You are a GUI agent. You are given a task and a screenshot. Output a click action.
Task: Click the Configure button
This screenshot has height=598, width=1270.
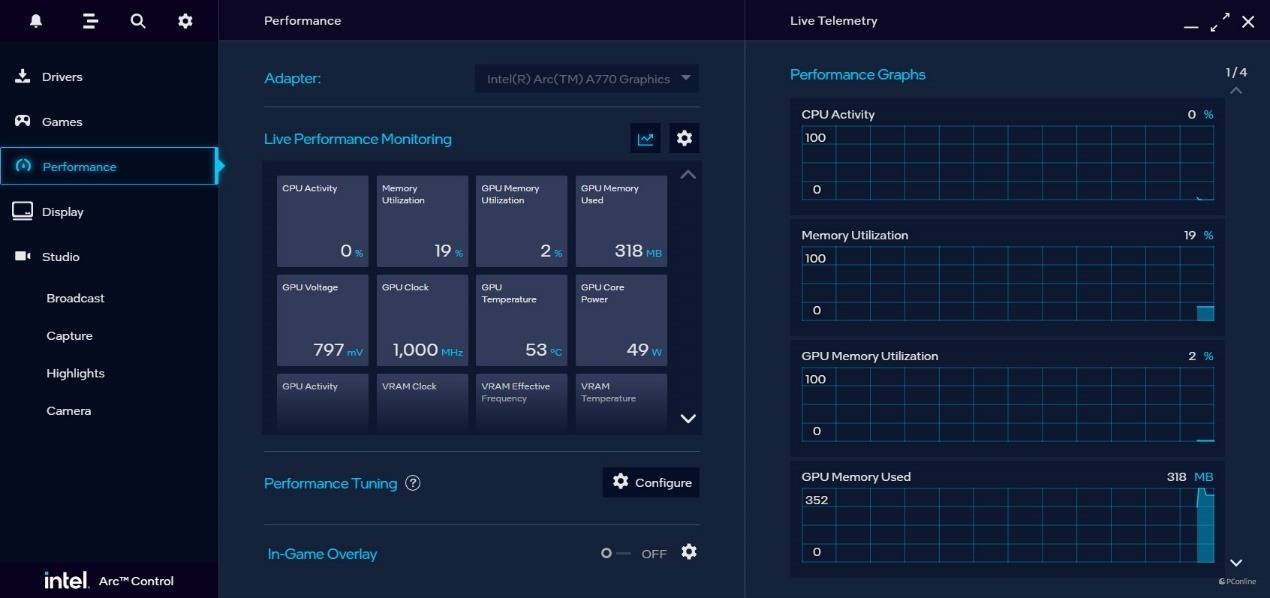click(651, 482)
